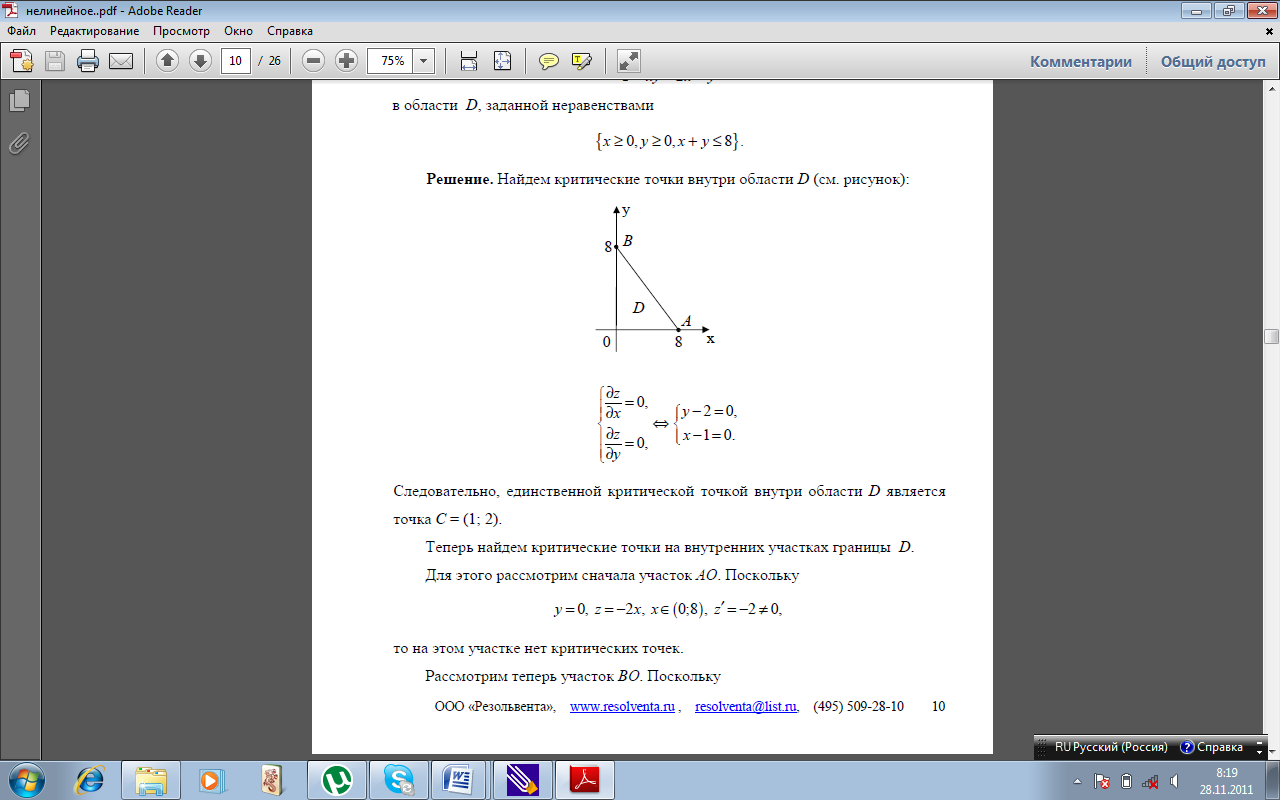This screenshot has height=800, width=1280.
Task: Open the Окно menu
Action: 240,31
